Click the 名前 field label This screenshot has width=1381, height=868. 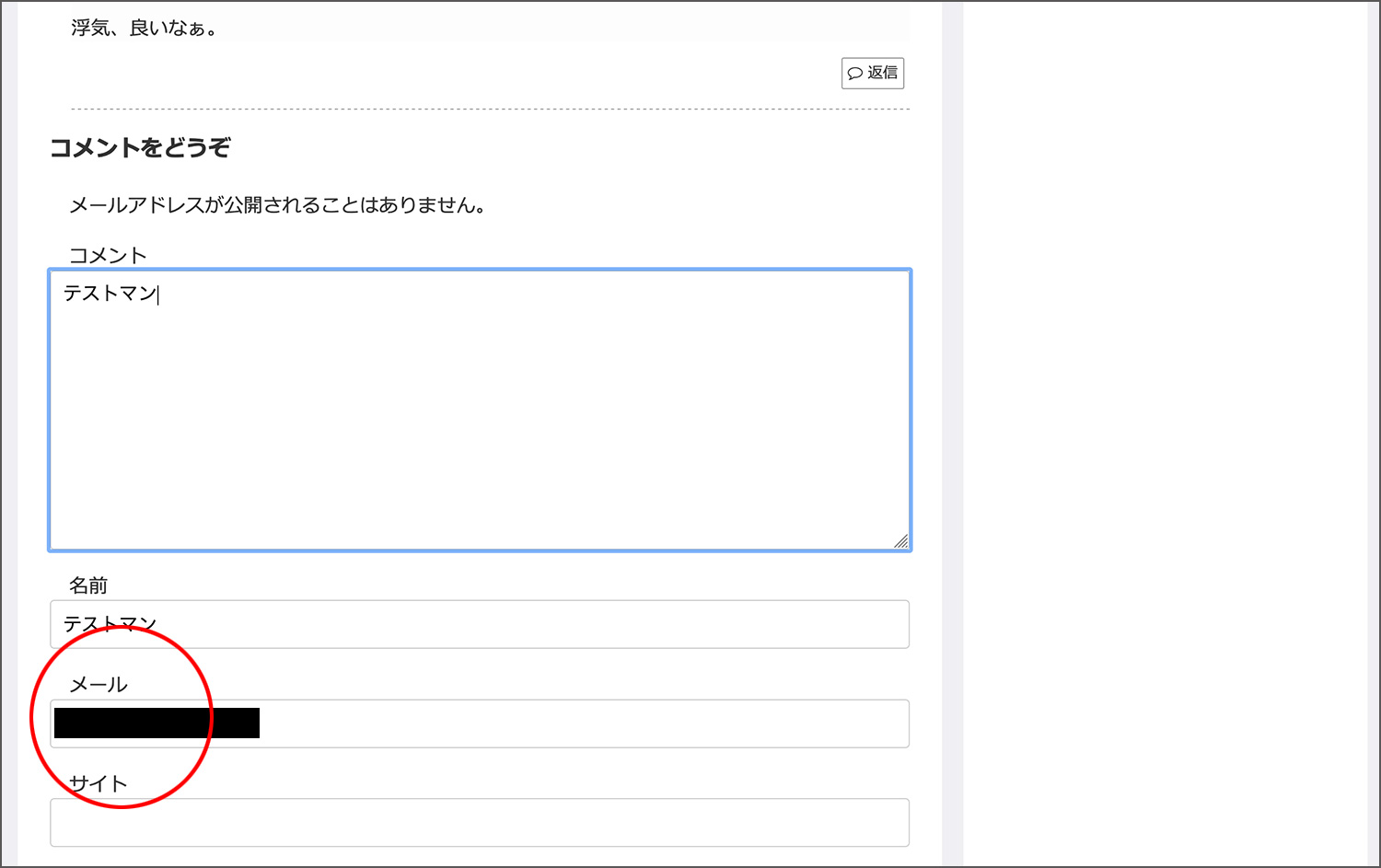(x=88, y=585)
